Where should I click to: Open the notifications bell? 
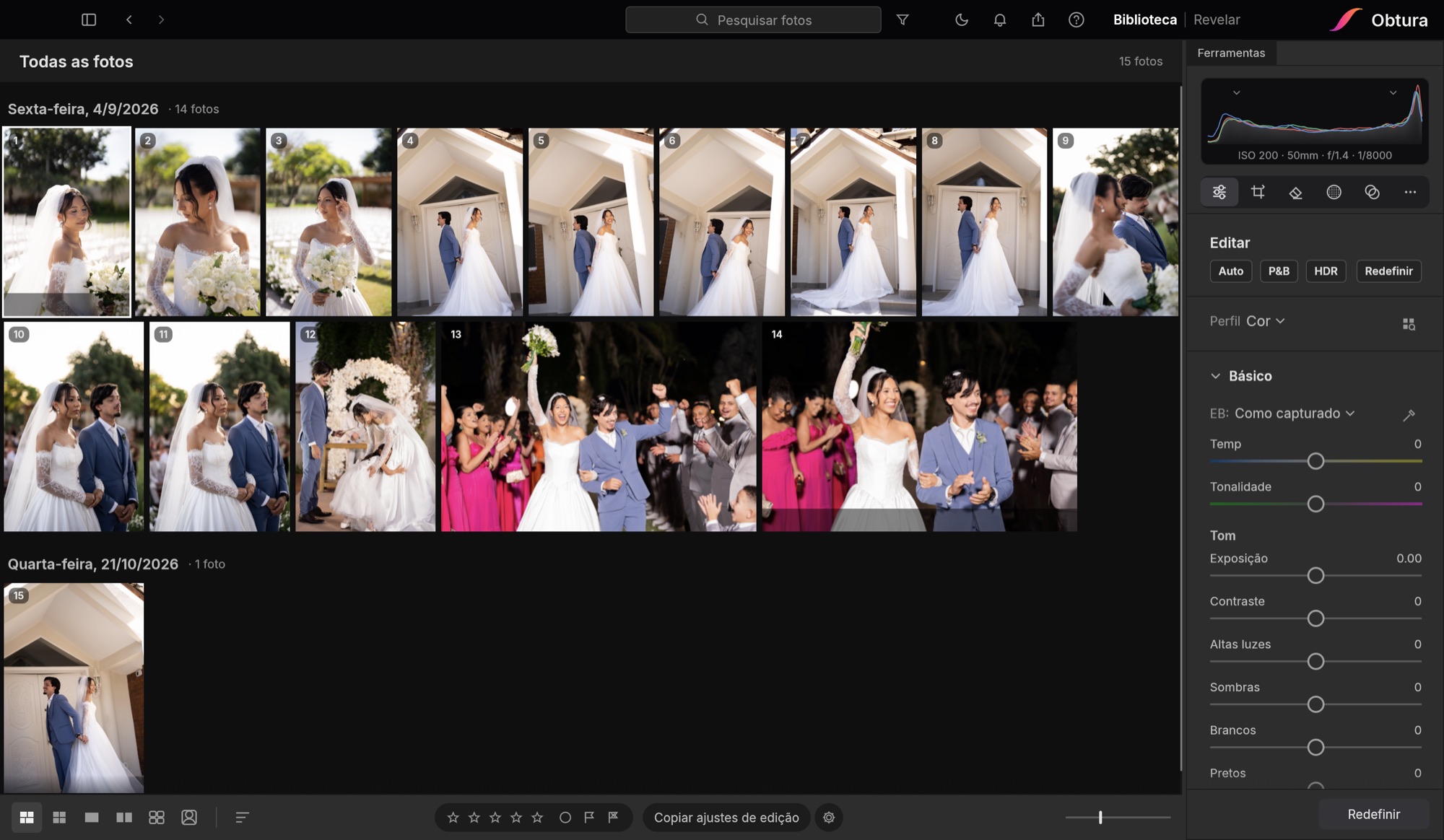point(1000,19)
